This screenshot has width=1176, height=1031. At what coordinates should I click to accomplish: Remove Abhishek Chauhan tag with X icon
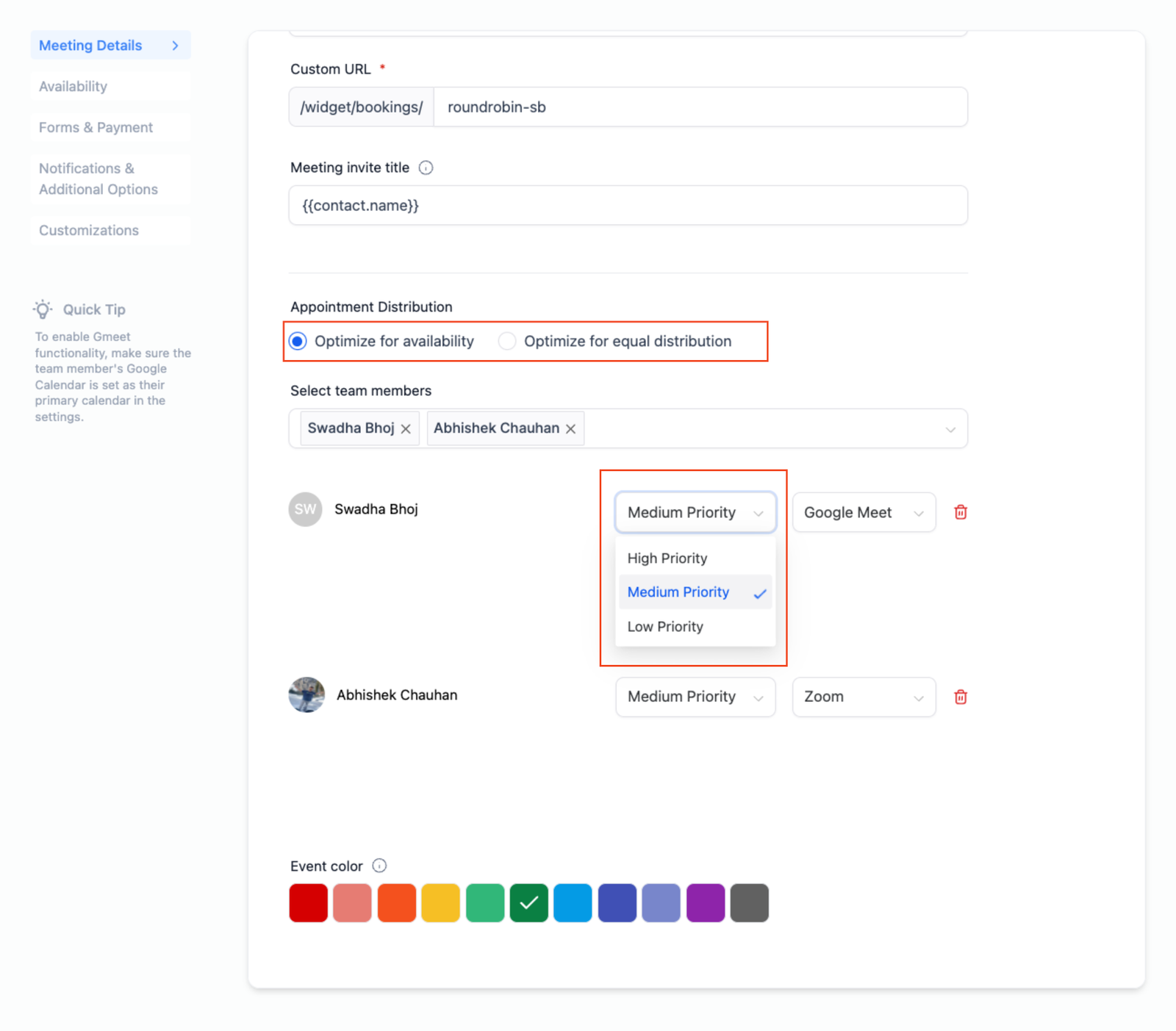click(x=570, y=428)
